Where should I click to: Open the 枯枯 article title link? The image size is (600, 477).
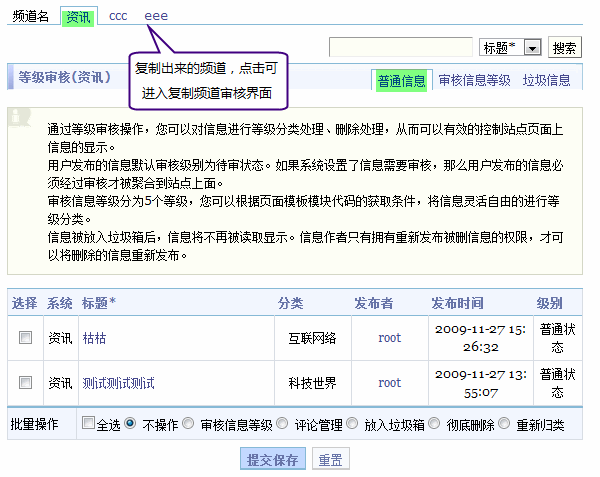94,338
